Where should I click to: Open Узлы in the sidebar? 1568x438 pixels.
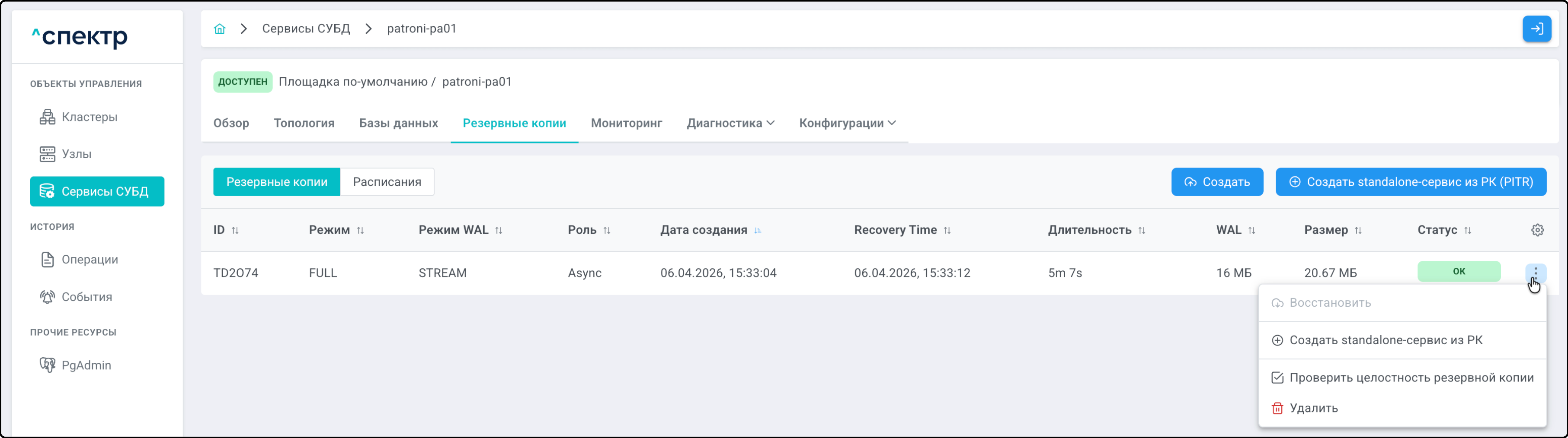click(77, 154)
